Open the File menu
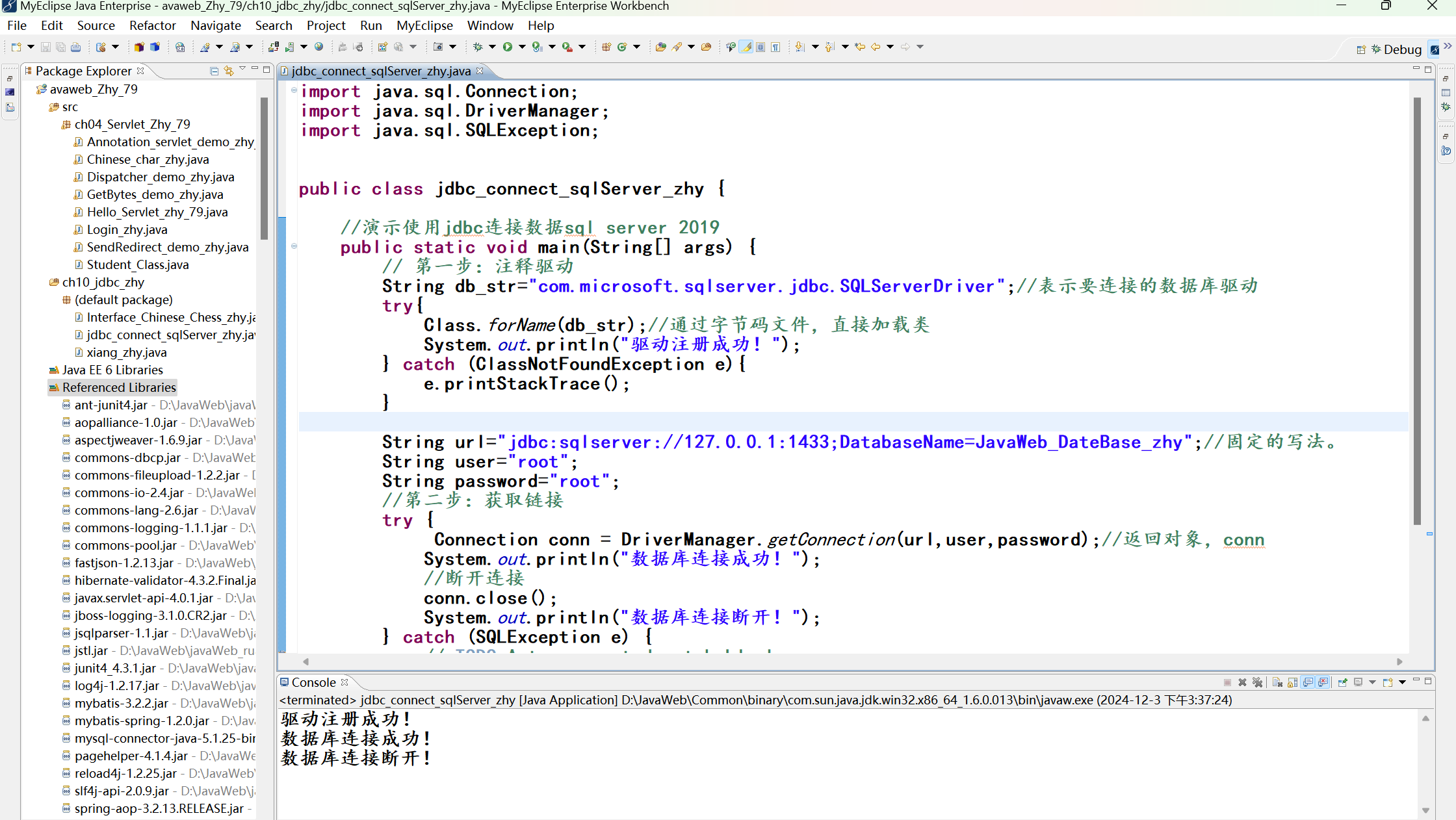Image resolution: width=1456 pixels, height=820 pixels. tap(17, 25)
